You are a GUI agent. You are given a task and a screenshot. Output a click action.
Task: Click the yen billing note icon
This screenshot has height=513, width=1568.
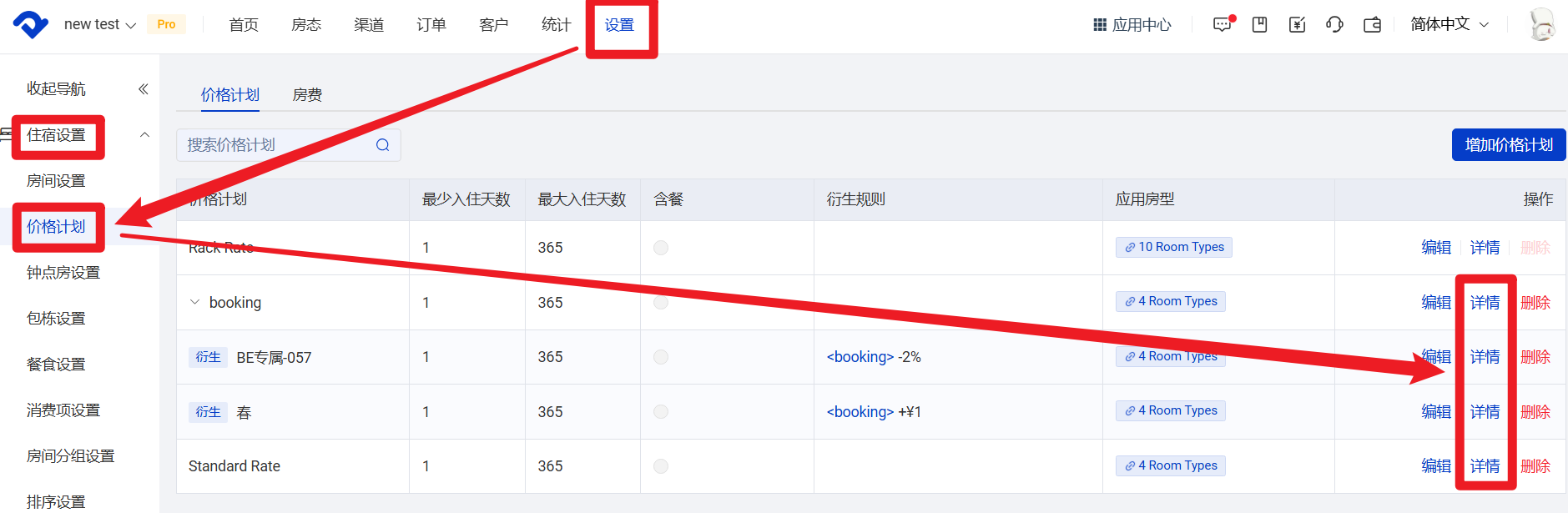click(x=1297, y=25)
